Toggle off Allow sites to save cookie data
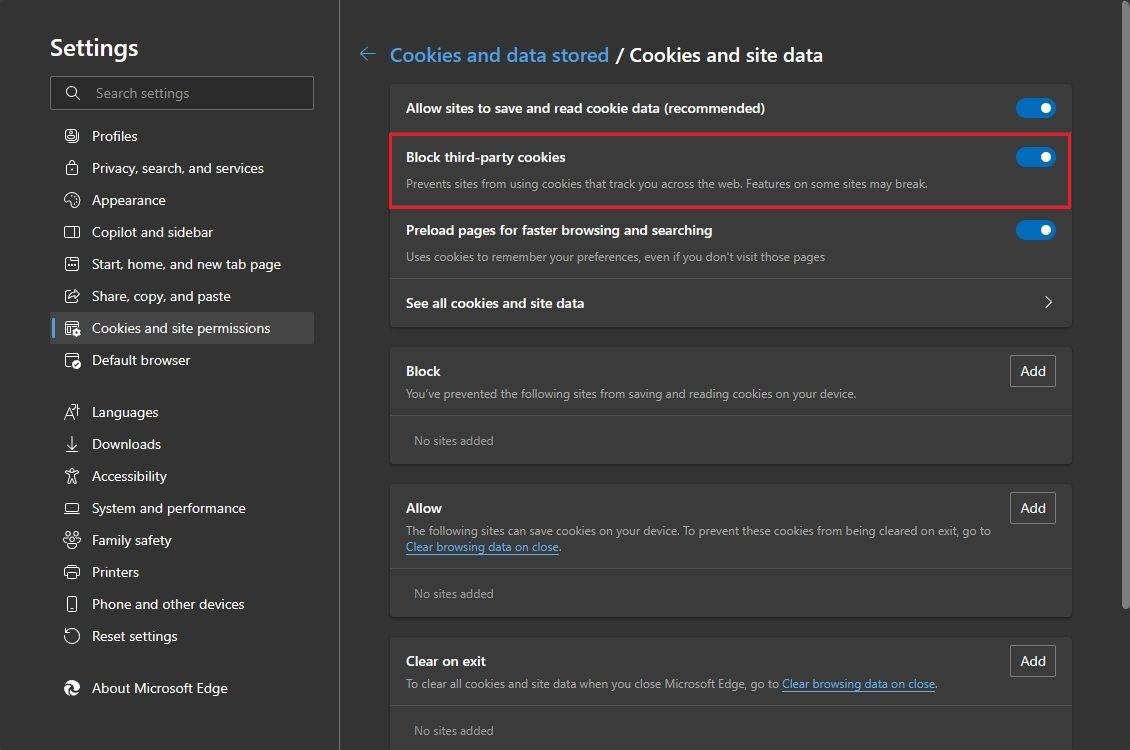Viewport: 1130px width, 750px height. pyautogui.click(x=1036, y=108)
